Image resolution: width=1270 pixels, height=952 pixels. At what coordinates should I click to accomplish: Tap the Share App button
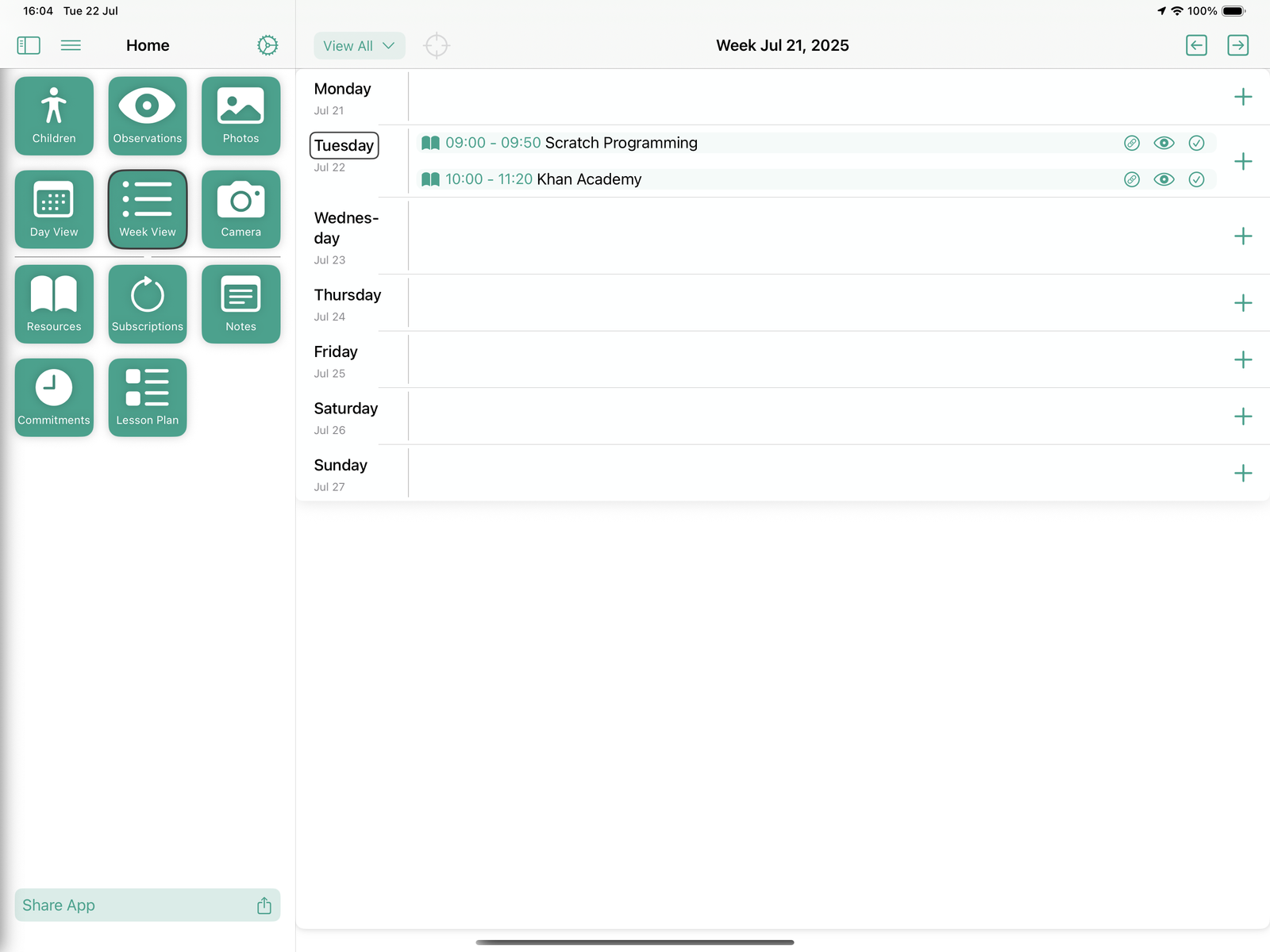pyautogui.click(x=148, y=905)
